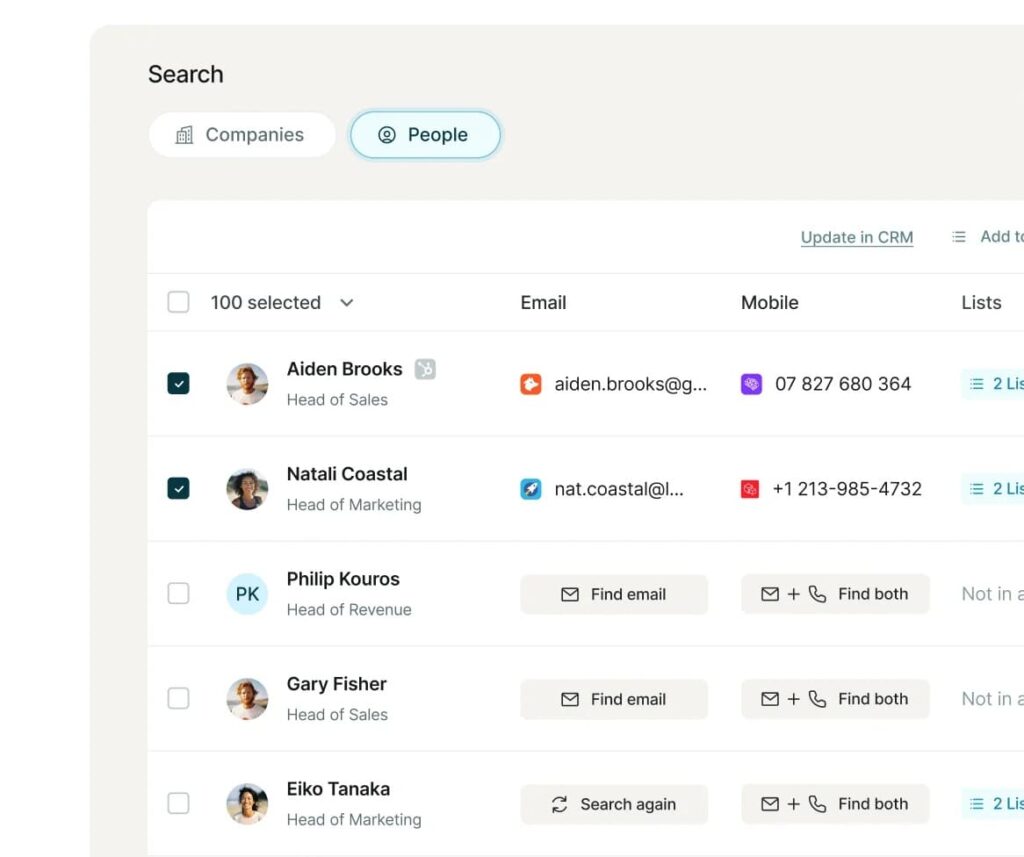Click the Update in CRM link
Viewport: 1024px width, 857px height.
pos(857,237)
